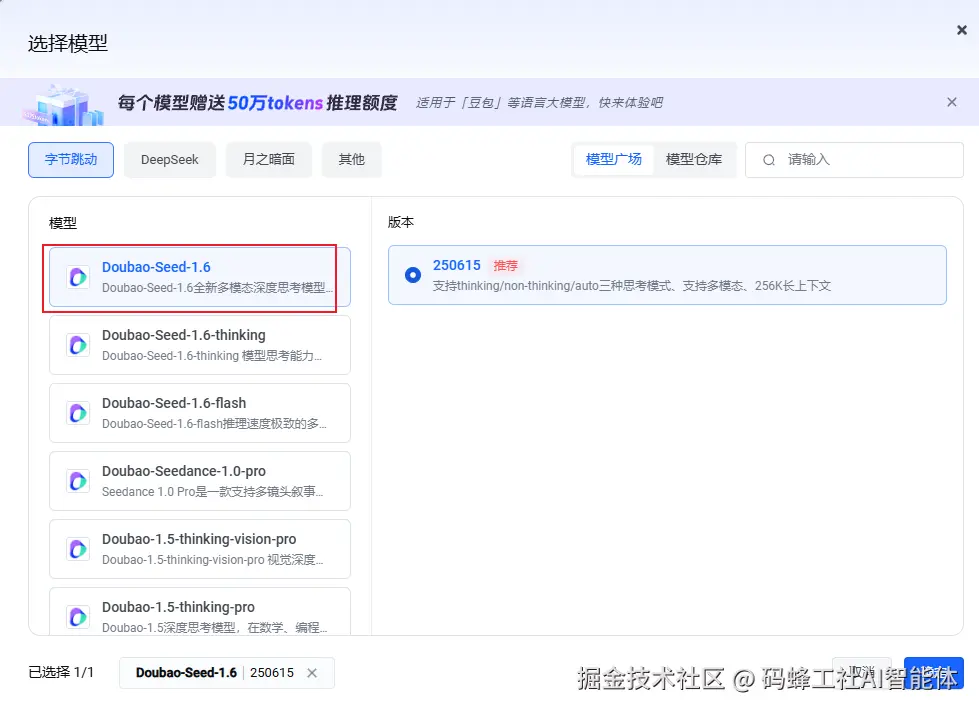Click the Doubao-Seed-1.6全新多模态 description text

pyautogui.click(x=217, y=288)
